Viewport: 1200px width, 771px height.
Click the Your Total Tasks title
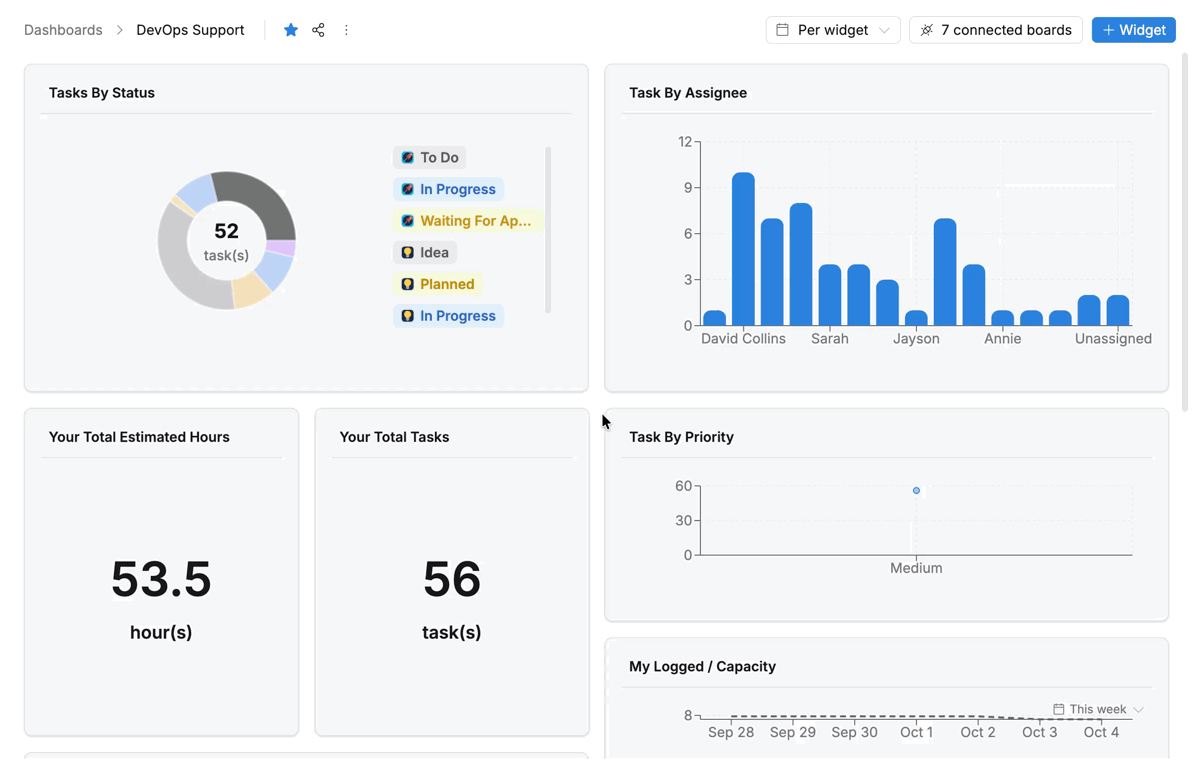(x=394, y=437)
